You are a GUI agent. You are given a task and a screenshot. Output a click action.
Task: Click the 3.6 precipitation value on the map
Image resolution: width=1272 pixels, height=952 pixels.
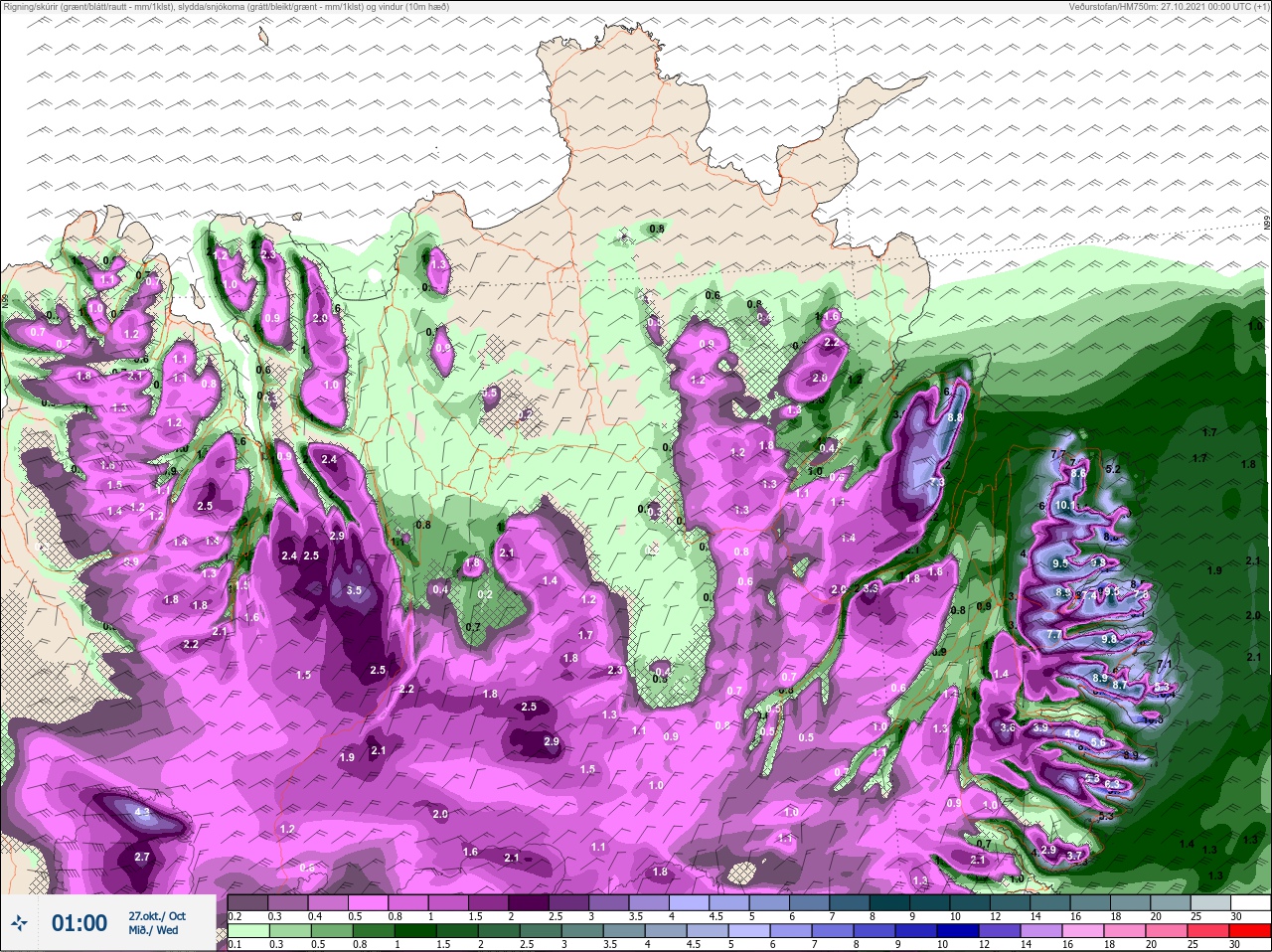pos(1008,728)
